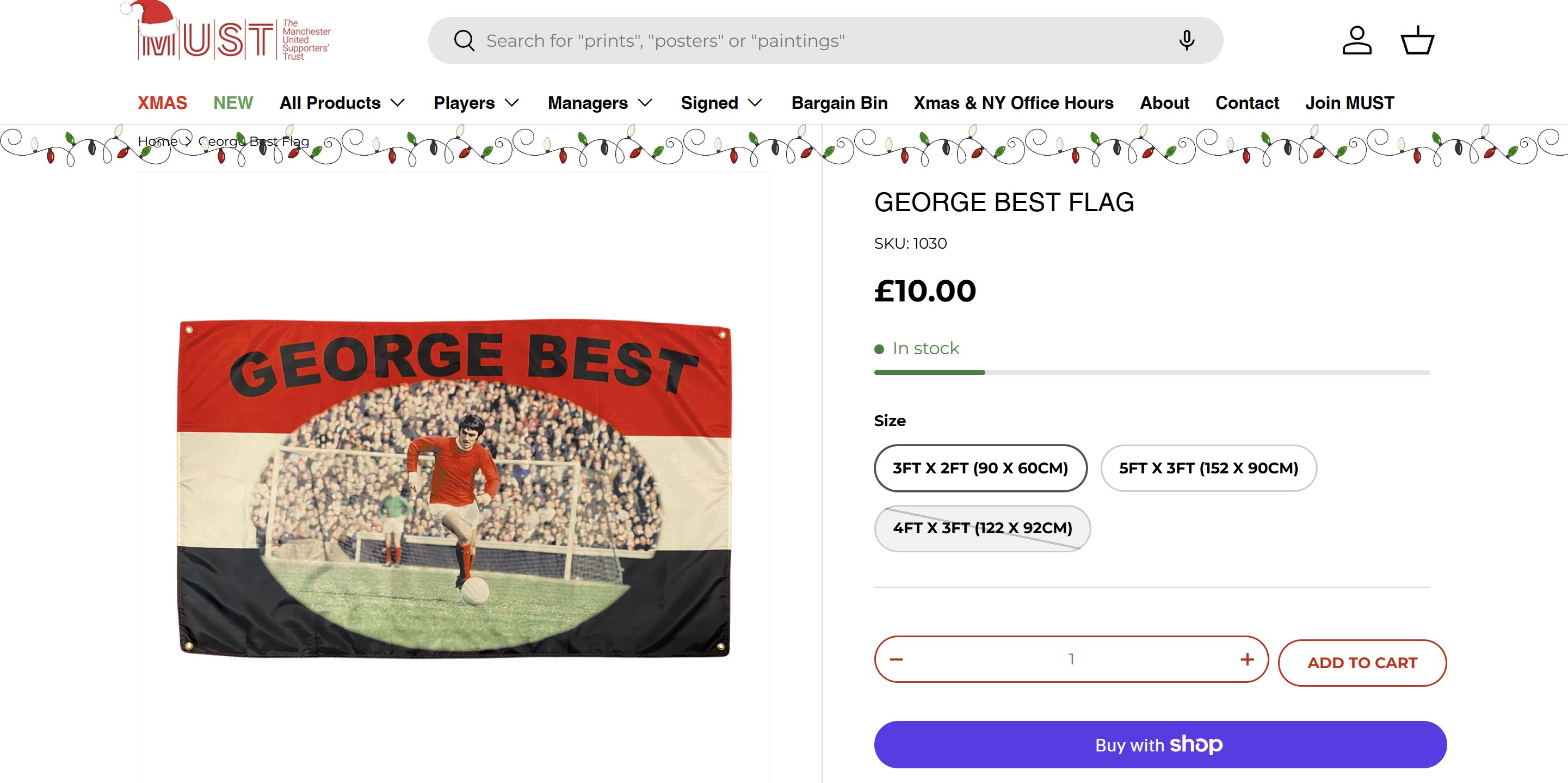Viewport: 1568px width, 783px height.
Task: Open the shopping basket icon
Action: (1418, 41)
